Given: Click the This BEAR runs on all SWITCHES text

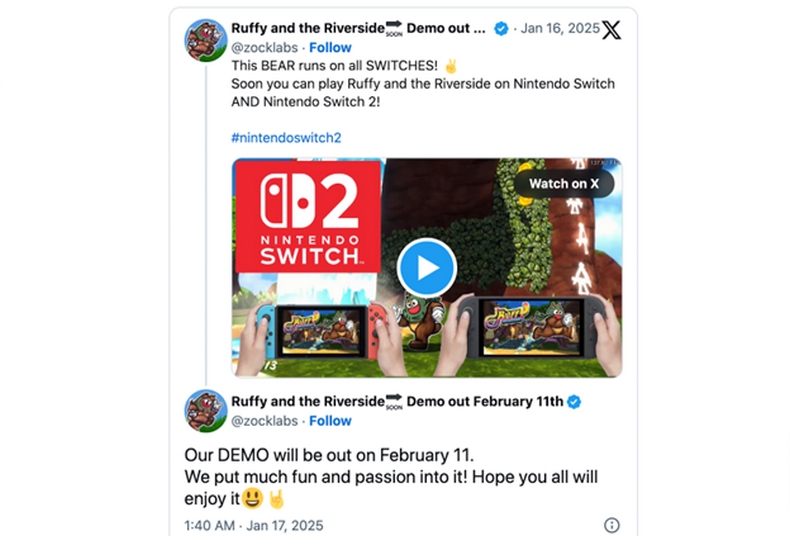Looking at the screenshot, I should [x=321, y=65].
